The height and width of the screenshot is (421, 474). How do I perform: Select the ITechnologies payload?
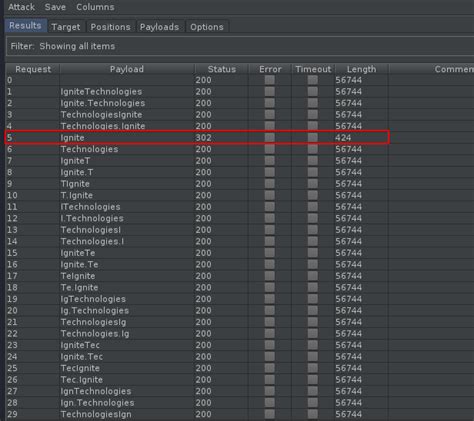90,207
